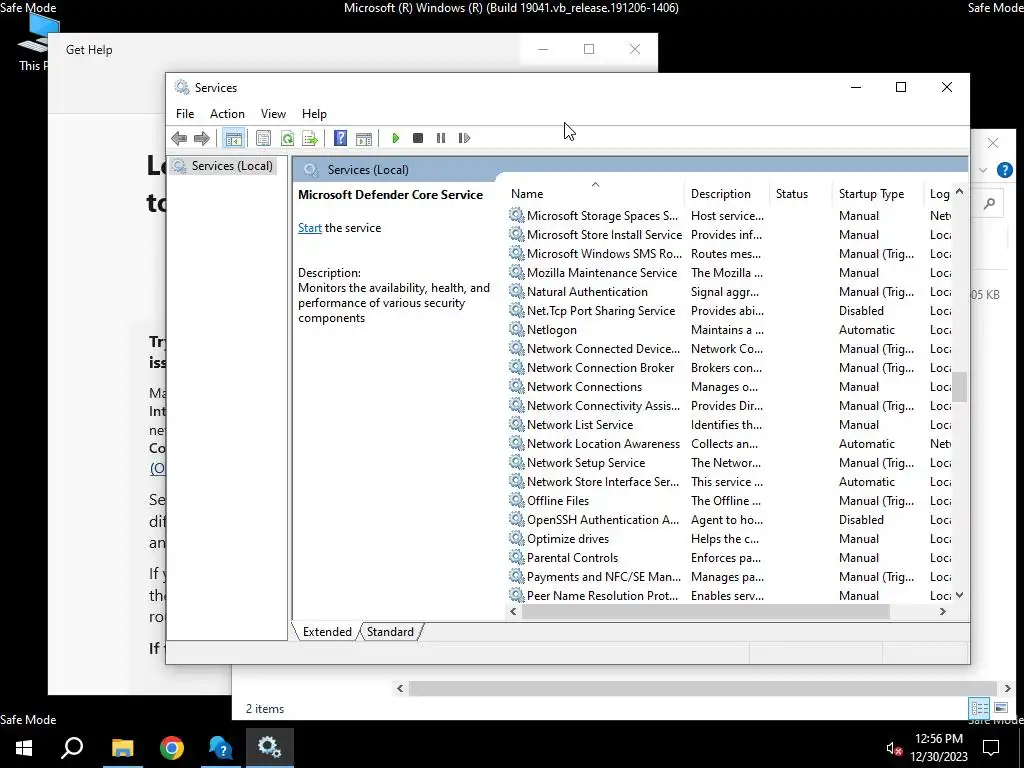The image size is (1024, 768).
Task: Click the Export List toolbar icon
Action: [x=310, y=138]
